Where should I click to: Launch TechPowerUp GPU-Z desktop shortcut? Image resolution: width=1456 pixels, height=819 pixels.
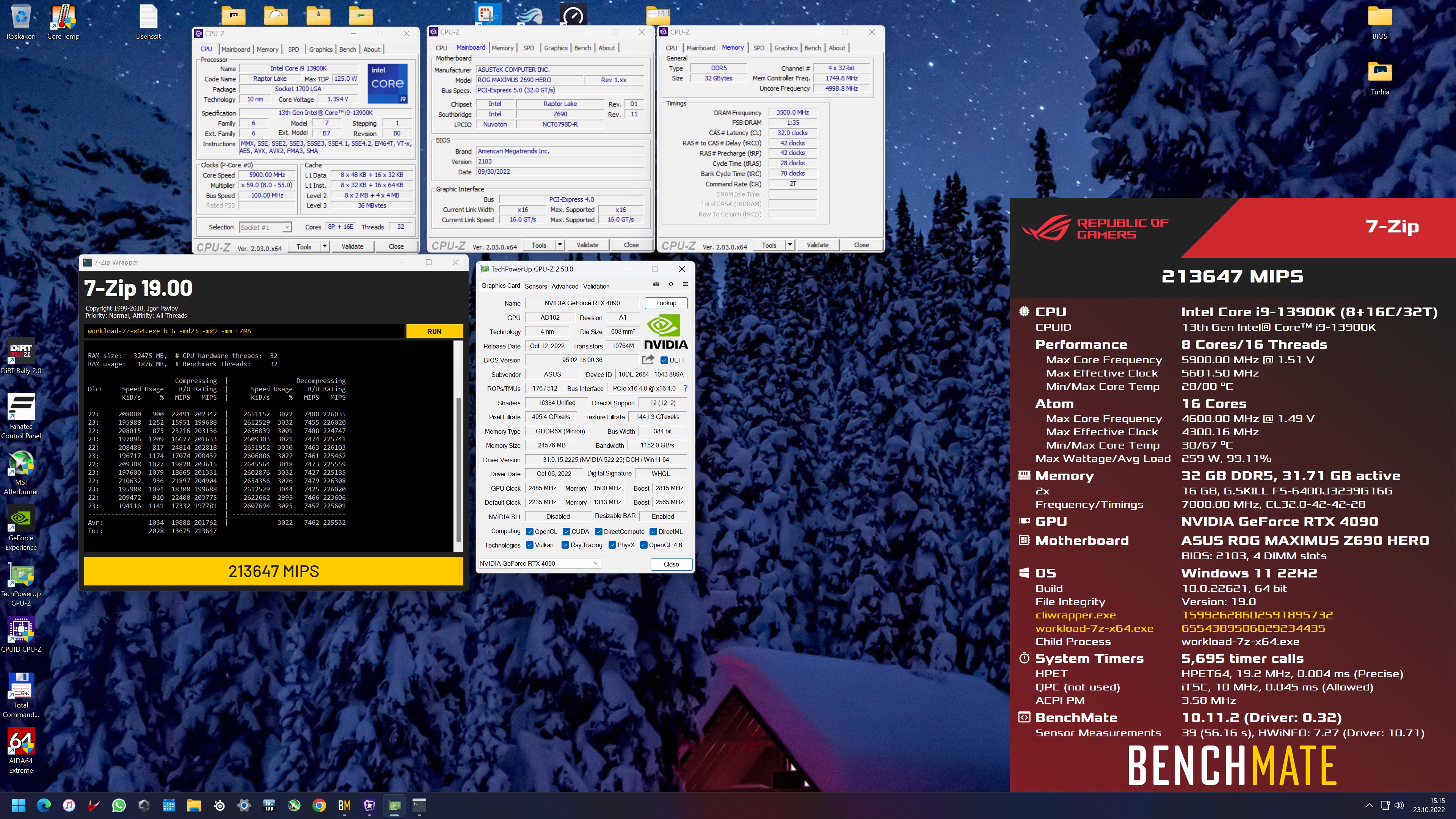(x=21, y=584)
